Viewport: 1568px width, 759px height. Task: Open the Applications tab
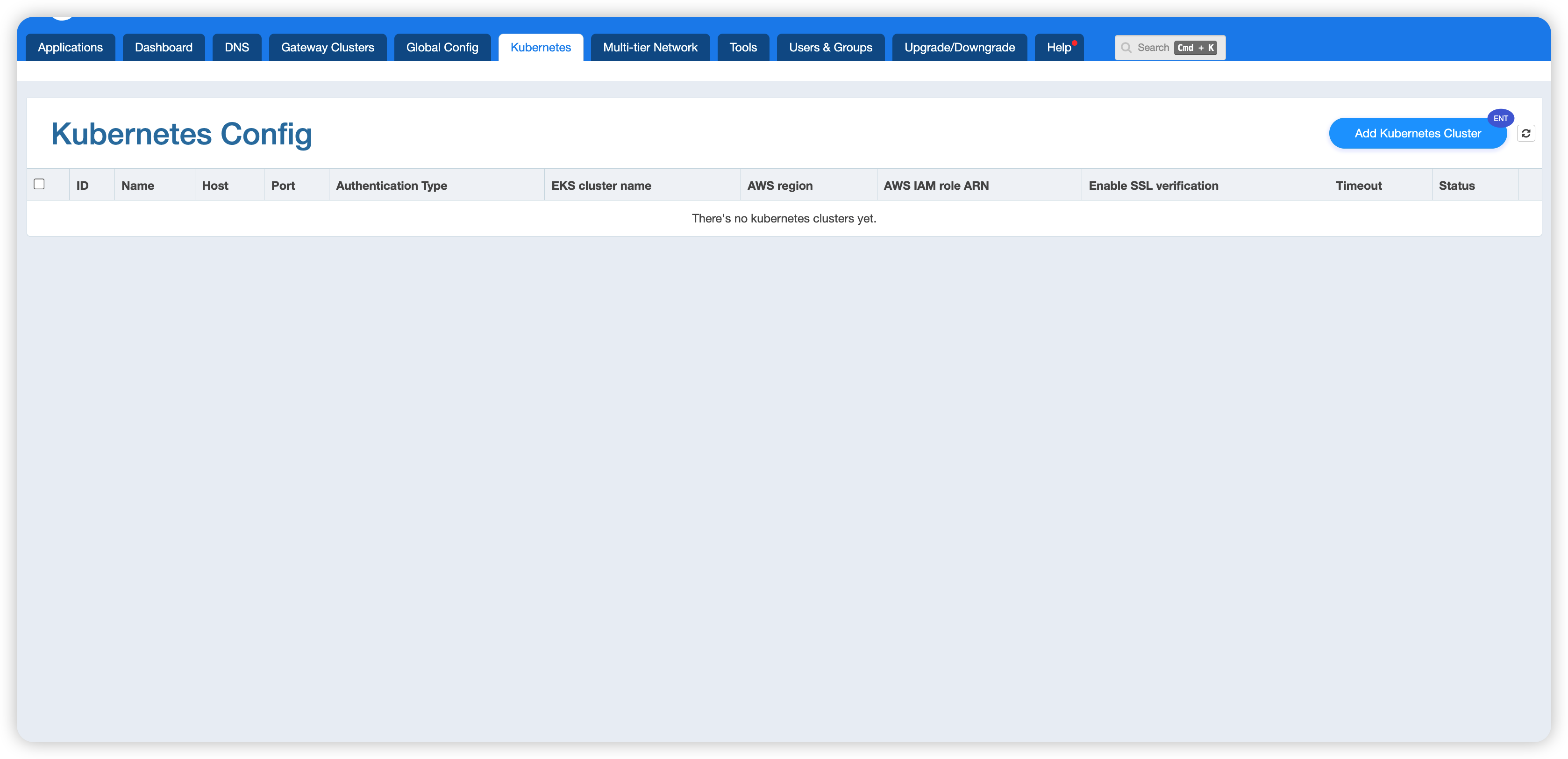coord(70,48)
